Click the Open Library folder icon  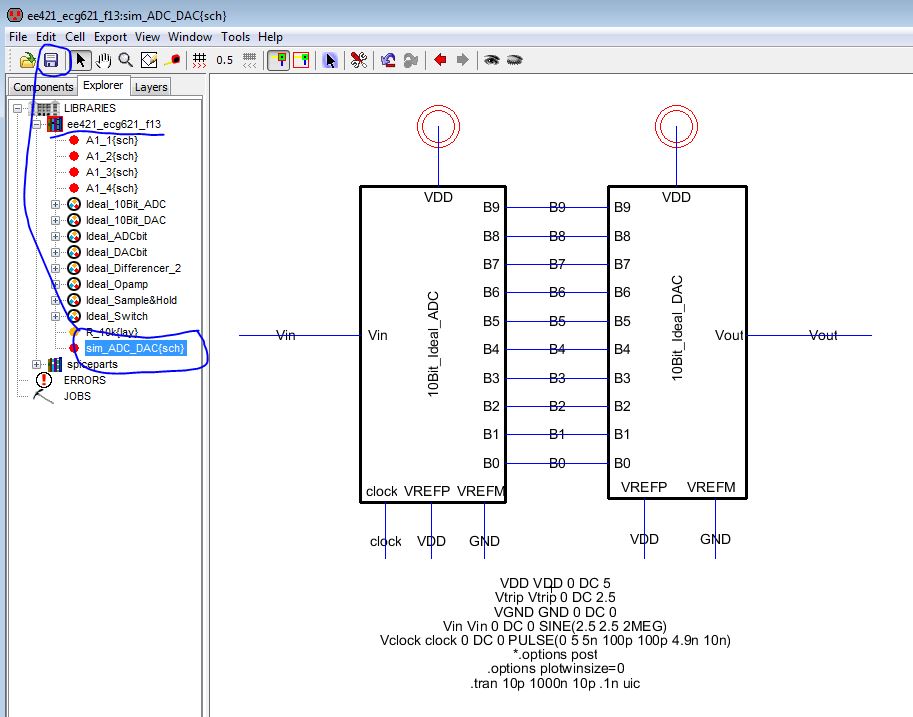pos(28,60)
